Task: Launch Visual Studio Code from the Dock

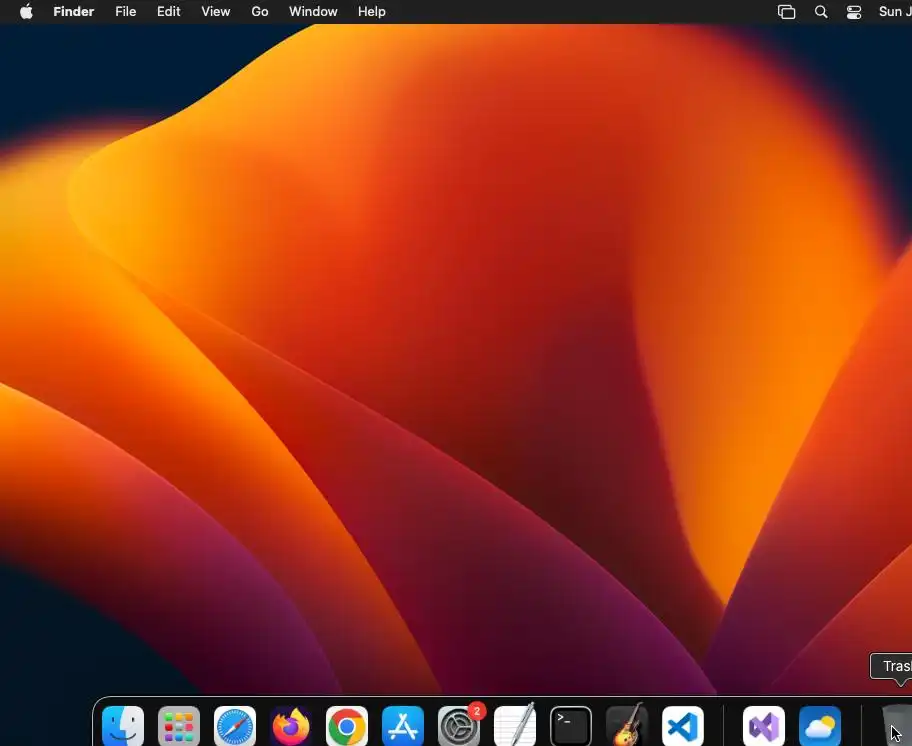Action: point(683,726)
